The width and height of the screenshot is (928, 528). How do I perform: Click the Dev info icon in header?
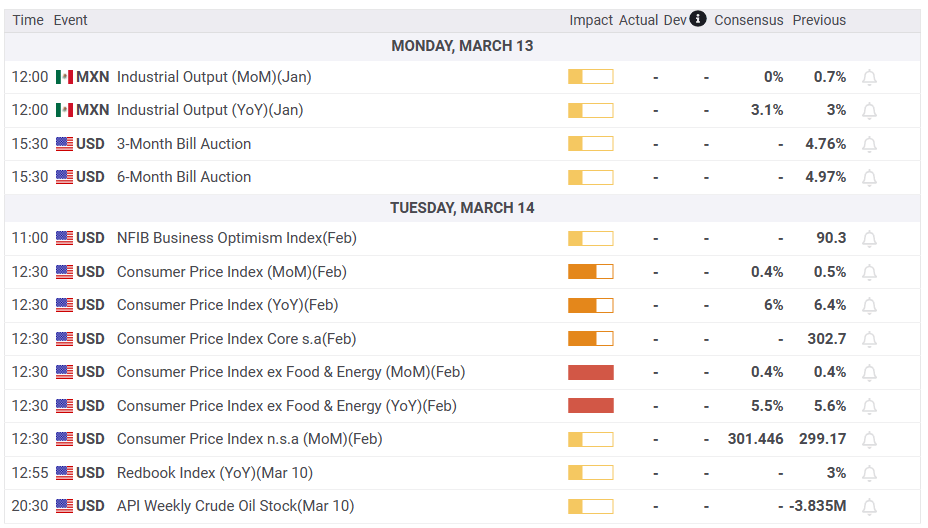(x=698, y=19)
